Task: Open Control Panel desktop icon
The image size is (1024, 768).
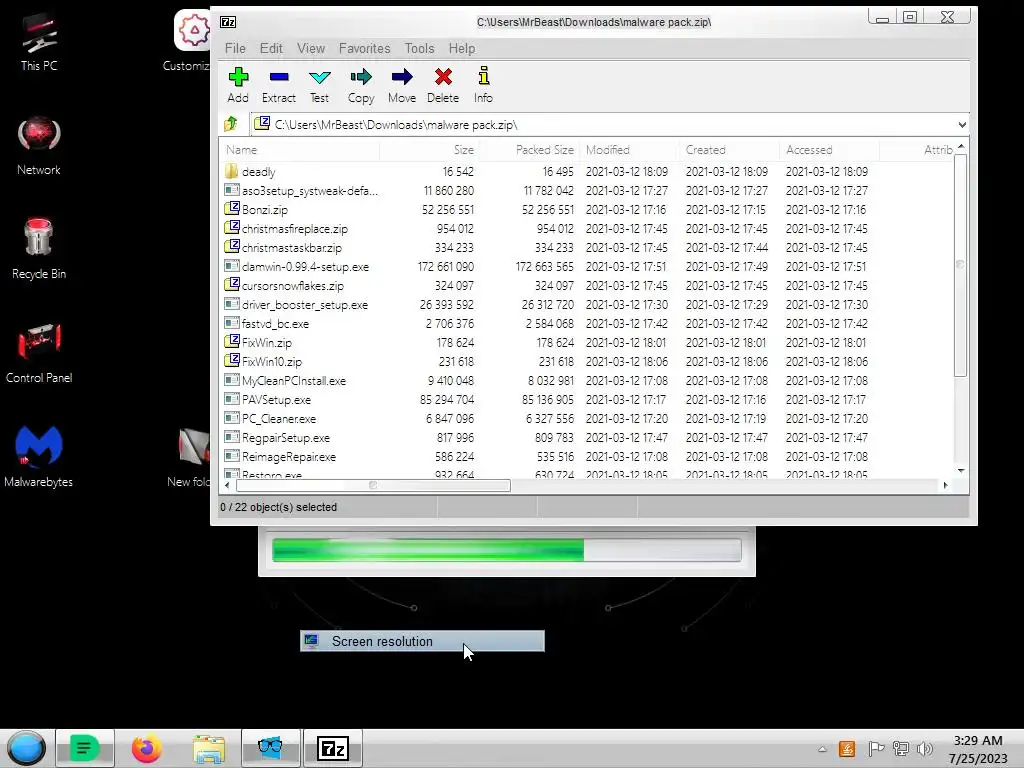Action: tap(39, 353)
